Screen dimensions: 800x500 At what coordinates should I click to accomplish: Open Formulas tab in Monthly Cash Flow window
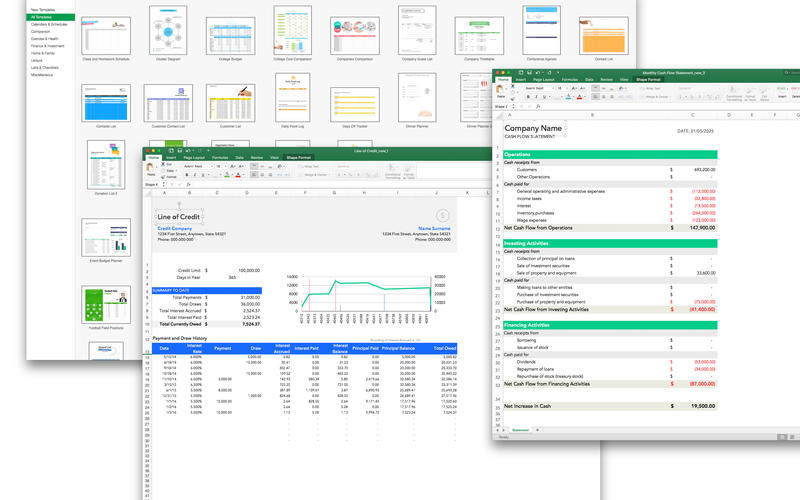[569, 79]
